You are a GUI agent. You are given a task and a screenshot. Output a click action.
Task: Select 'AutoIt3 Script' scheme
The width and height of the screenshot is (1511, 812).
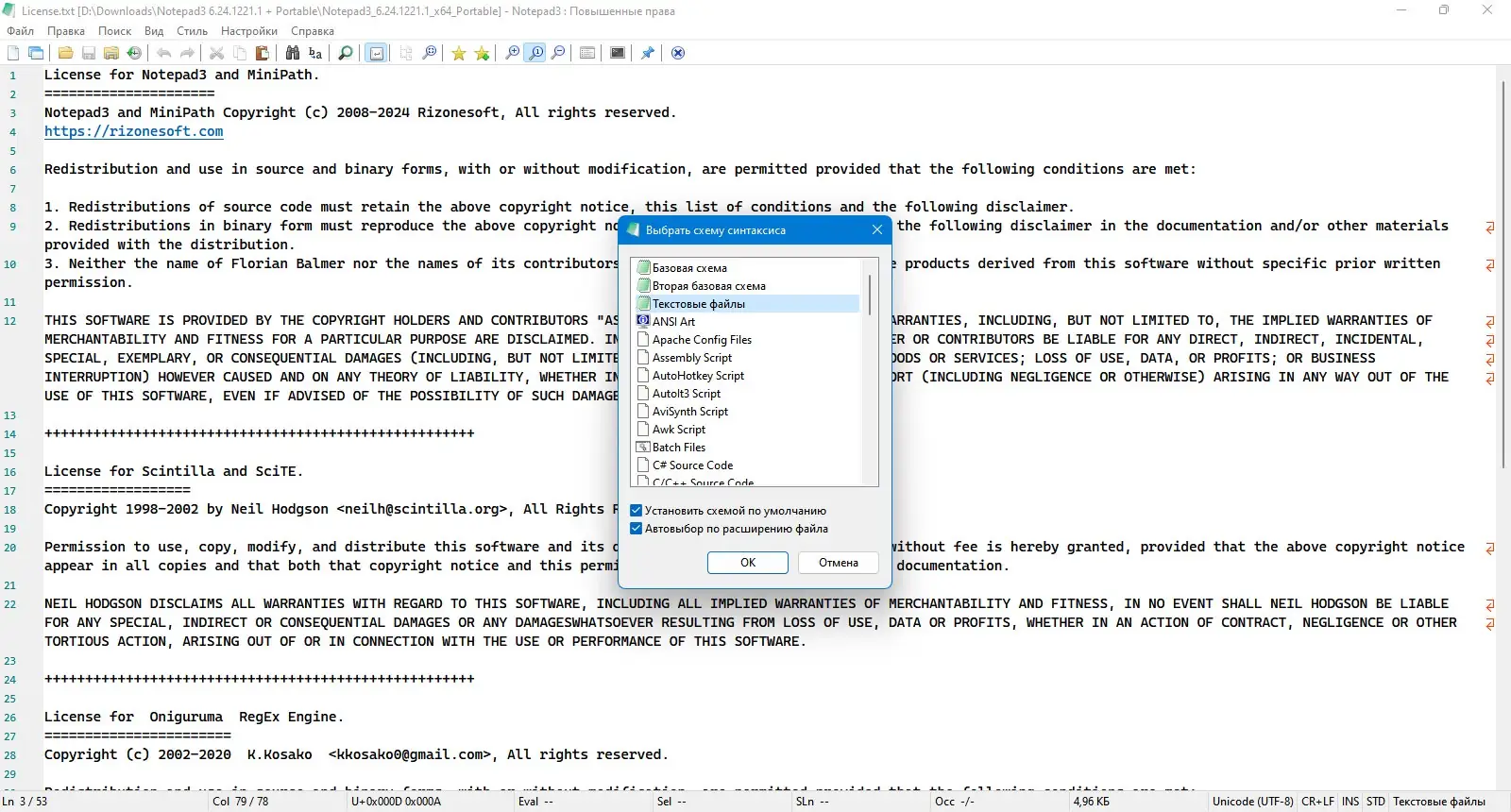pos(748,394)
